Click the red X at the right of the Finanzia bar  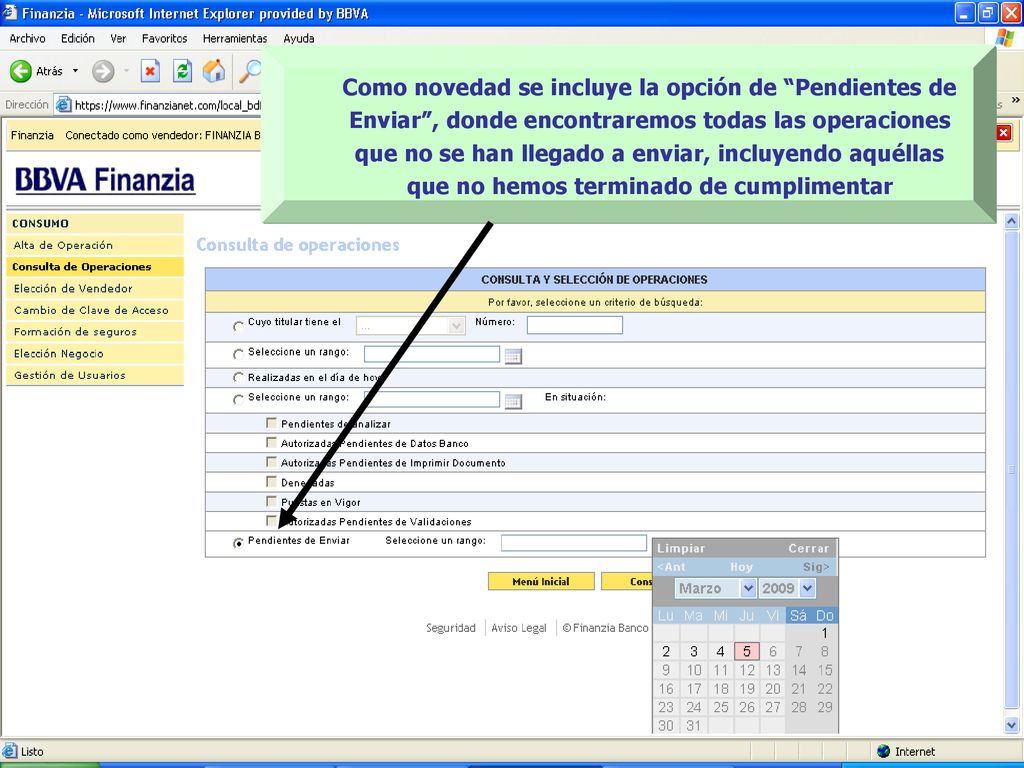1004,133
